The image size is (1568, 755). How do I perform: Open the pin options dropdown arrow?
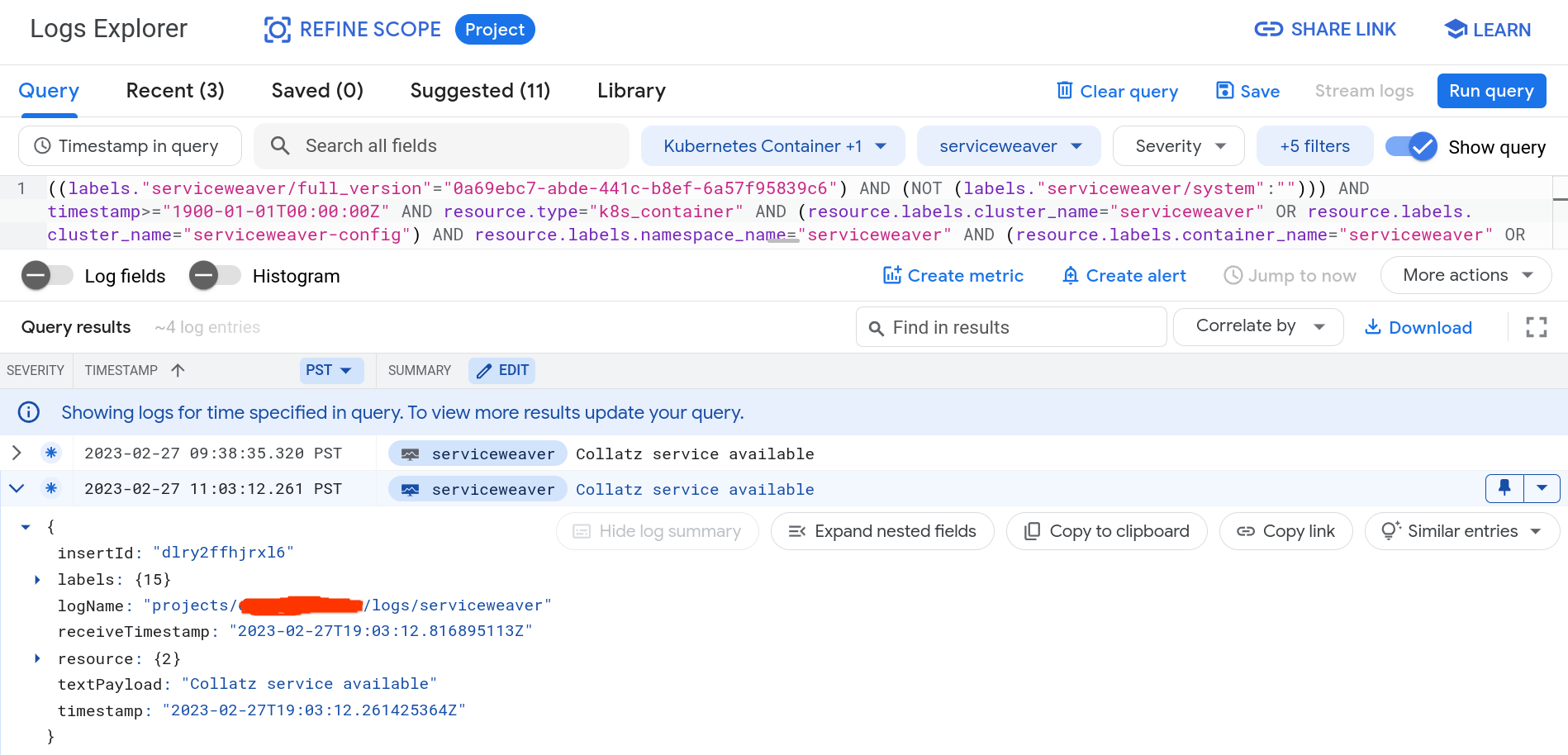point(1542,488)
